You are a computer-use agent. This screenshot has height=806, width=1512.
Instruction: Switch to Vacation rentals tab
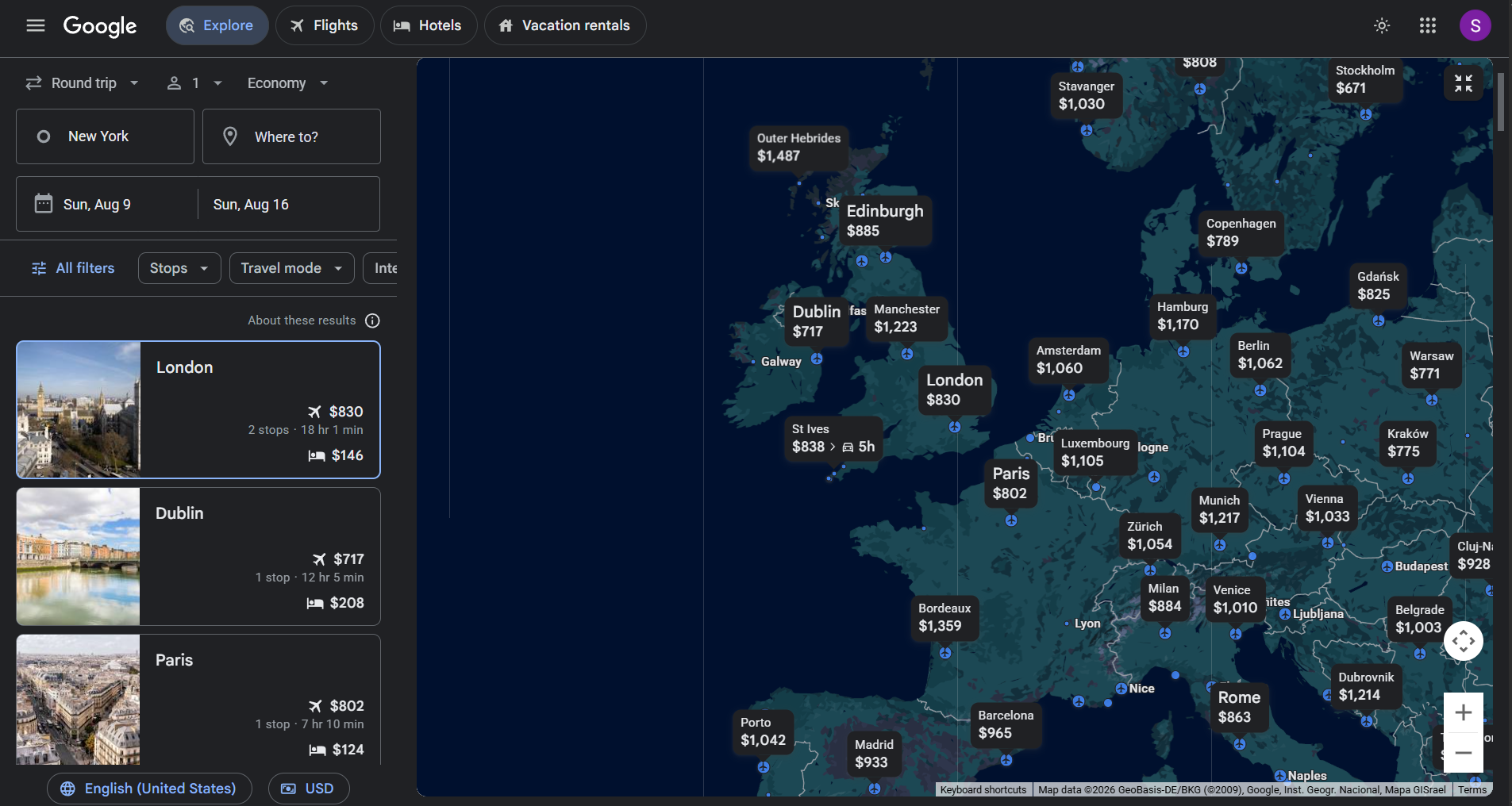(565, 25)
